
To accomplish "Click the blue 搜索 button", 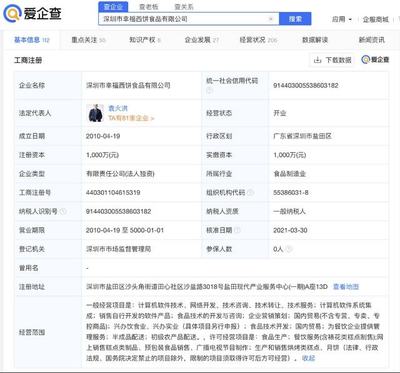I will pos(295,19).
